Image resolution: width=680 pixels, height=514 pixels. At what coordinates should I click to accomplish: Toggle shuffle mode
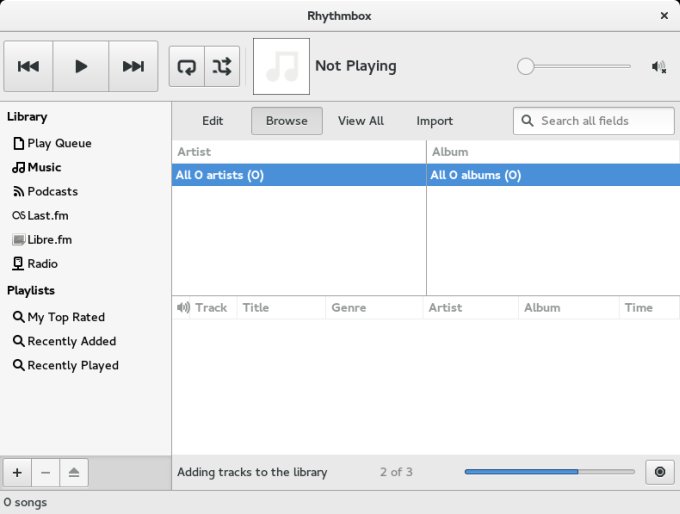click(222, 67)
